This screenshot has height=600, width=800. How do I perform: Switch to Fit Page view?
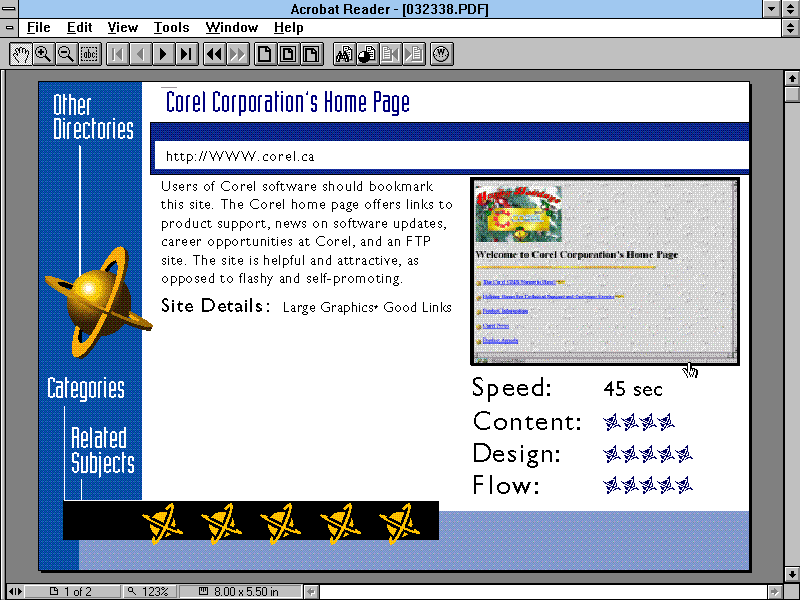coord(288,54)
